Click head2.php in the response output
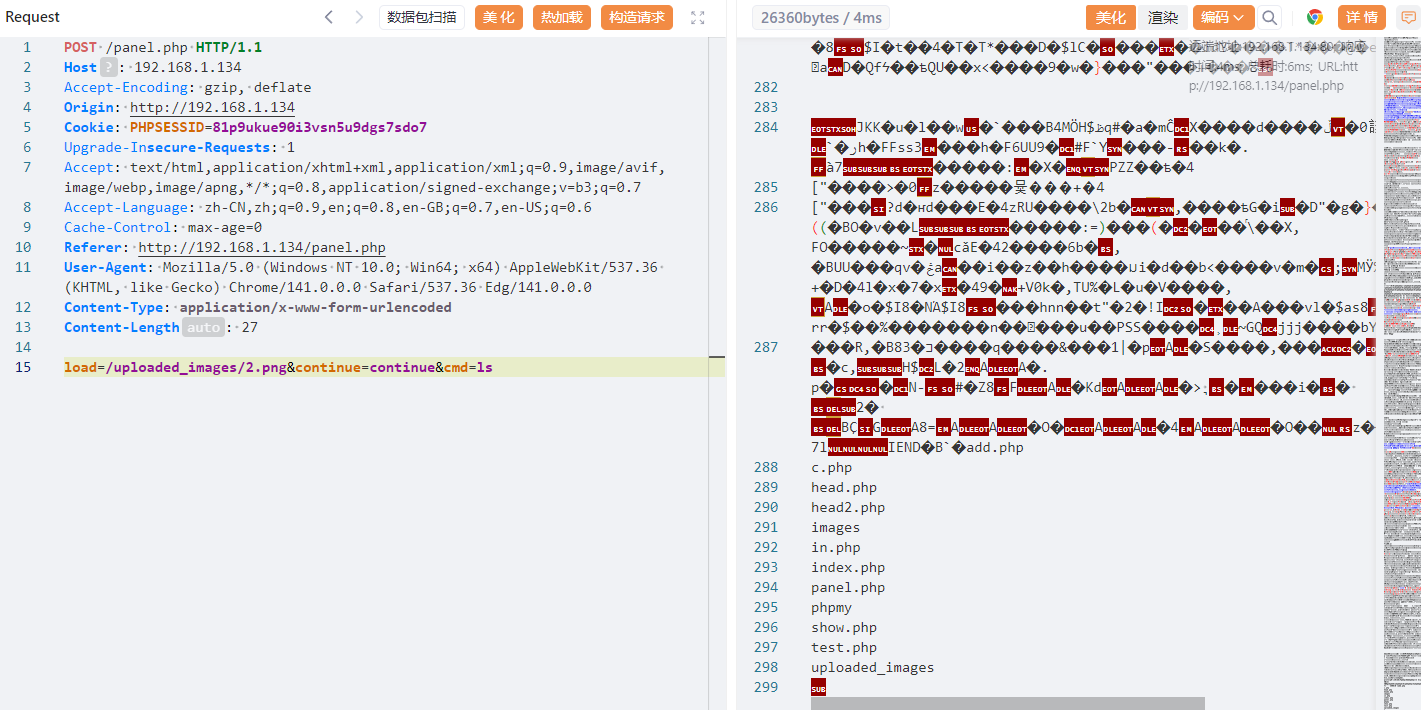The width and height of the screenshot is (1421, 710). pos(848,507)
